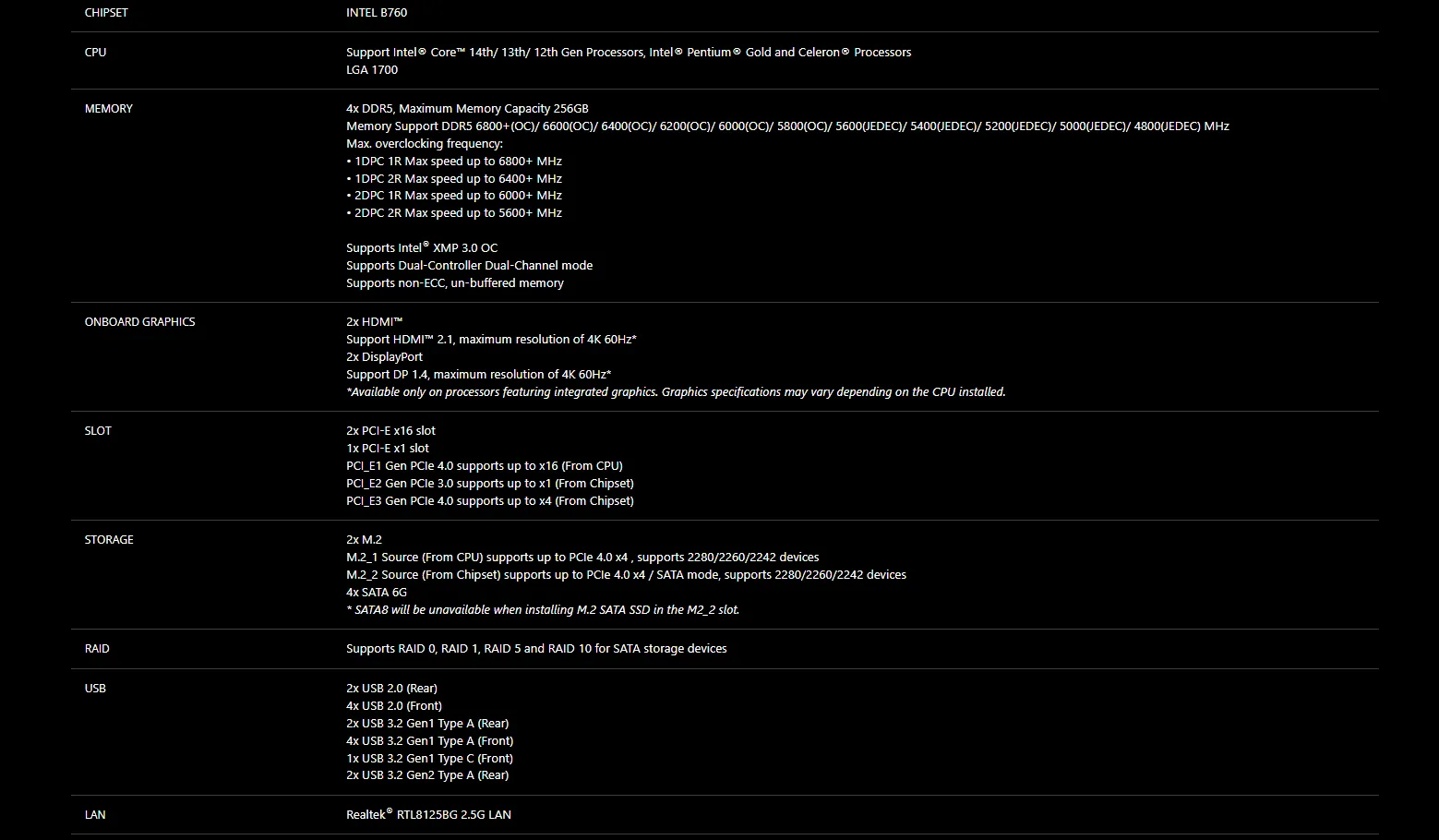Image resolution: width=1439 pixels, height=840 pixels.
Task: Select the MEMORY section label
Action: click(x=109, y=109)
